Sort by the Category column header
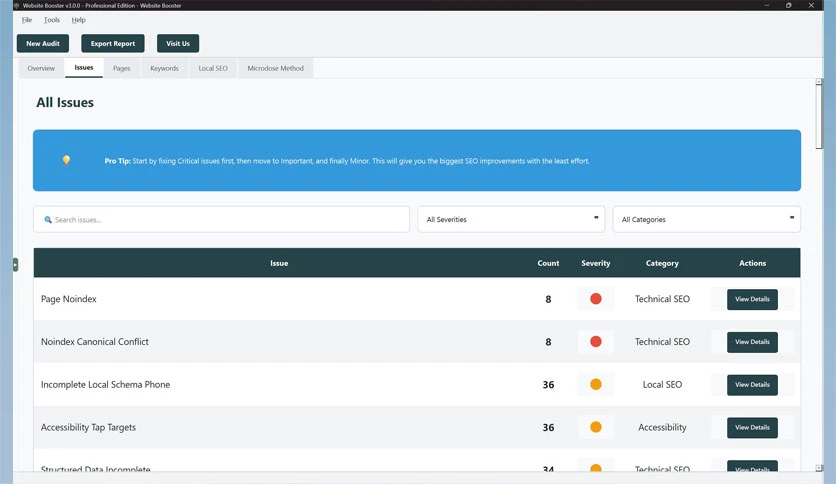This screenshot has width=836, height=484. [x=662, y=263]
